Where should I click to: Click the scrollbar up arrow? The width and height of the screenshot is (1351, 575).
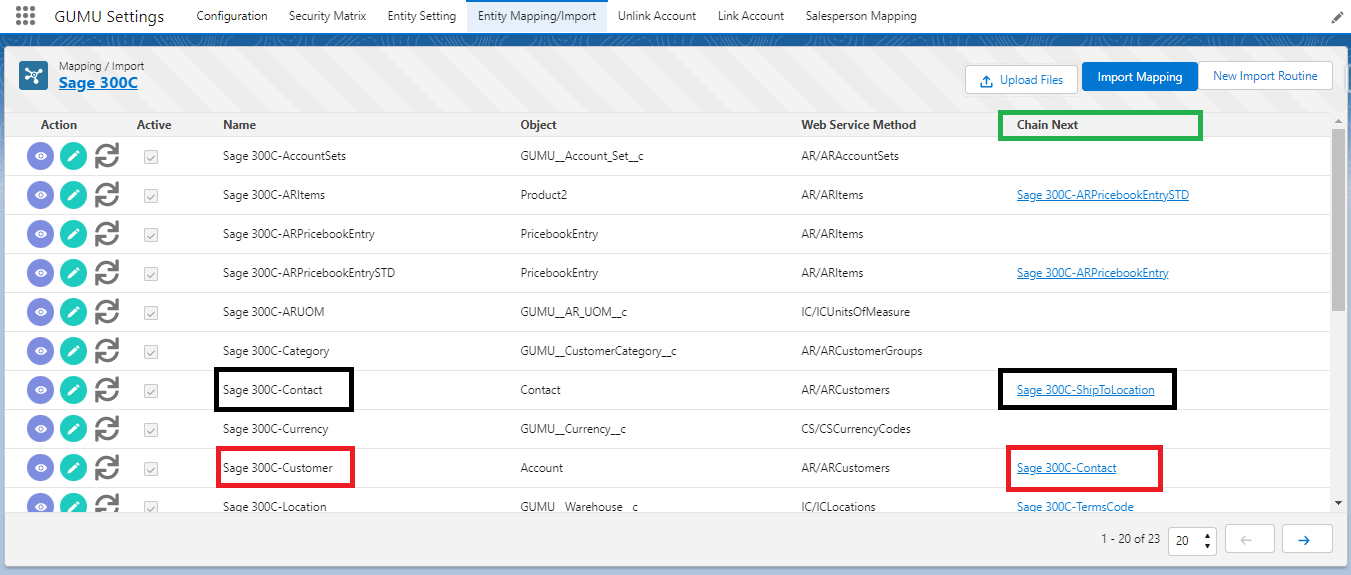[x=1338, y=120]
